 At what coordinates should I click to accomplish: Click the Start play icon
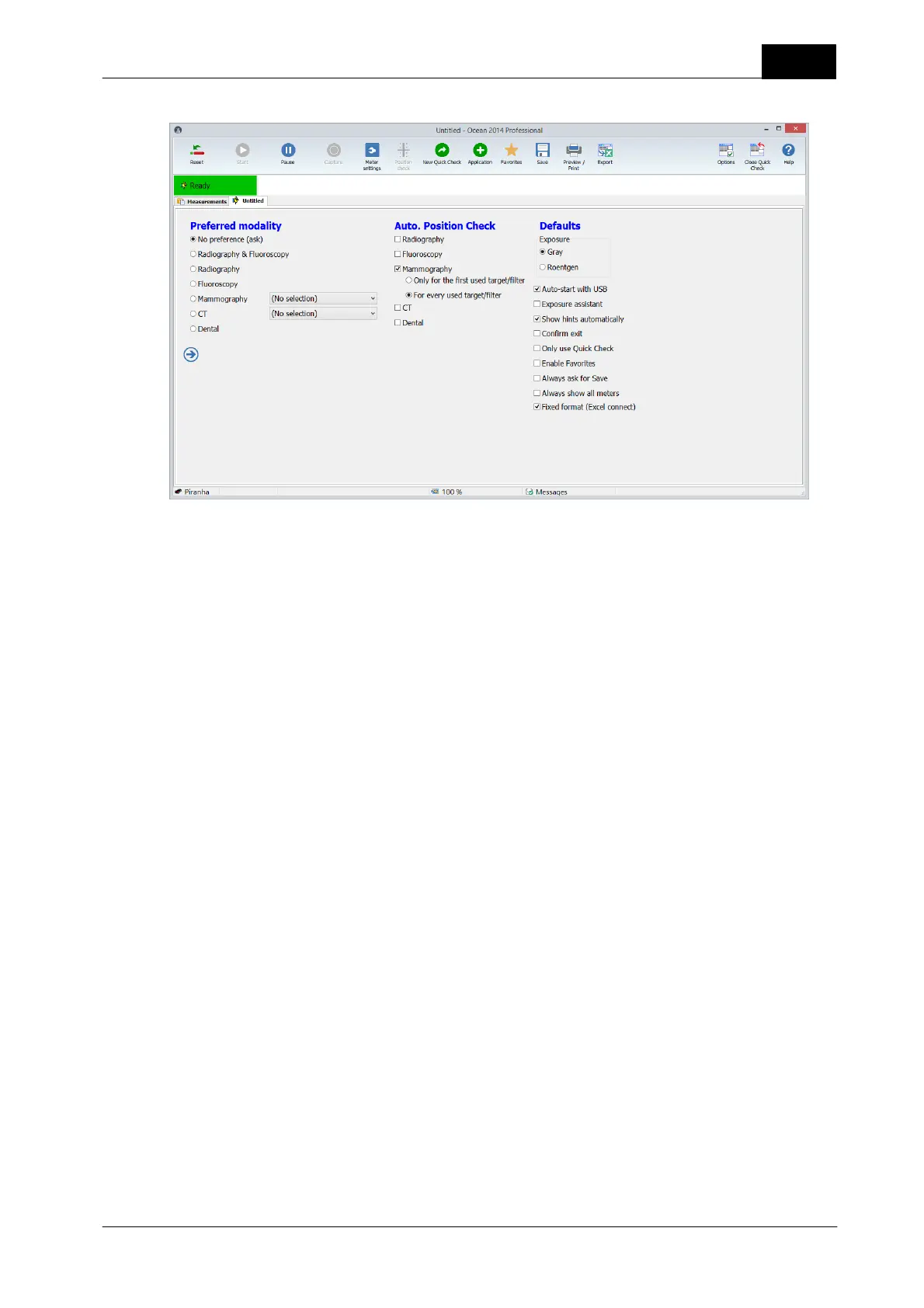click(242, 150)
